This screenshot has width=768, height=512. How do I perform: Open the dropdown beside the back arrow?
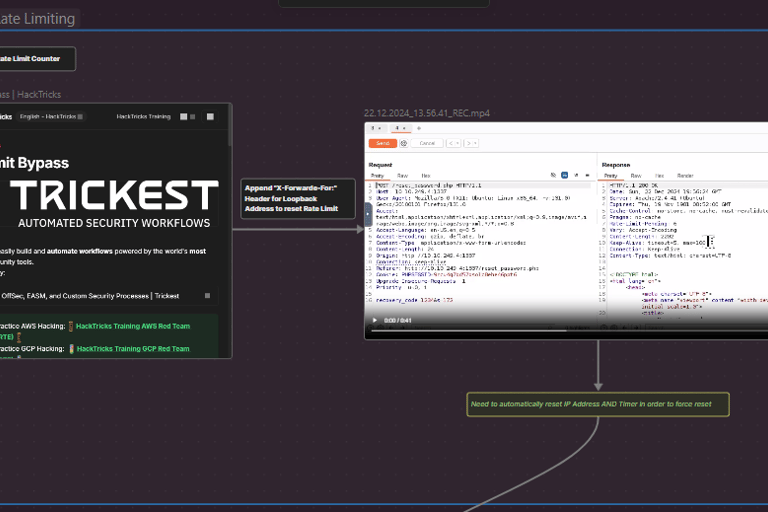coord(458,143)
